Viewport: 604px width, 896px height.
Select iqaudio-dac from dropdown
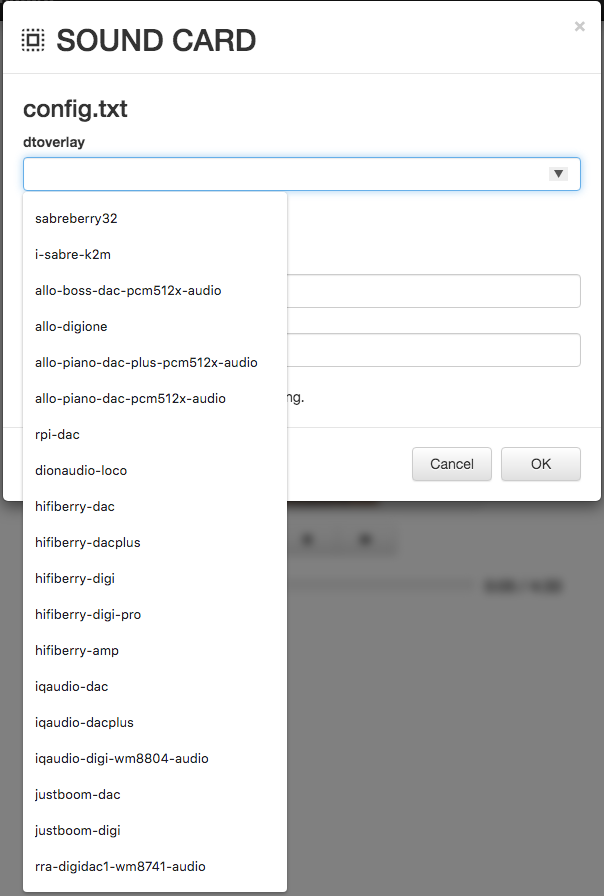155,686
